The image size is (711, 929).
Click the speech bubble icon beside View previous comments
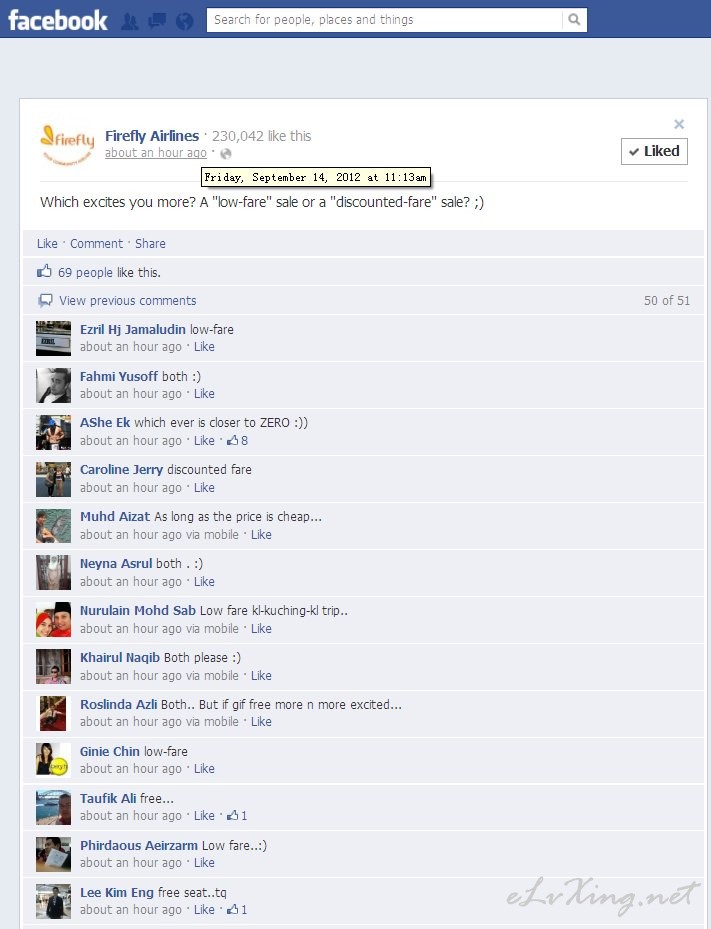(45, 300)
